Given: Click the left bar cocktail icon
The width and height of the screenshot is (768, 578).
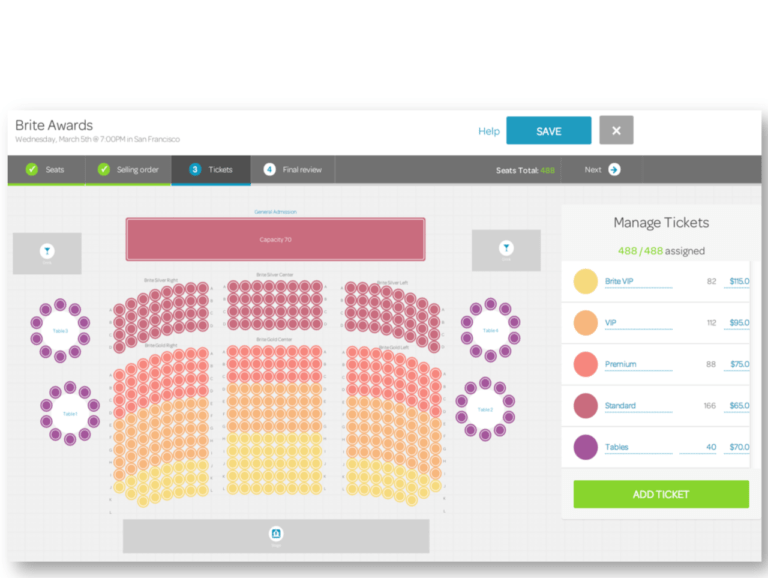Looking at the screenshot, I should pyautogui.click(x=46, y=250).
